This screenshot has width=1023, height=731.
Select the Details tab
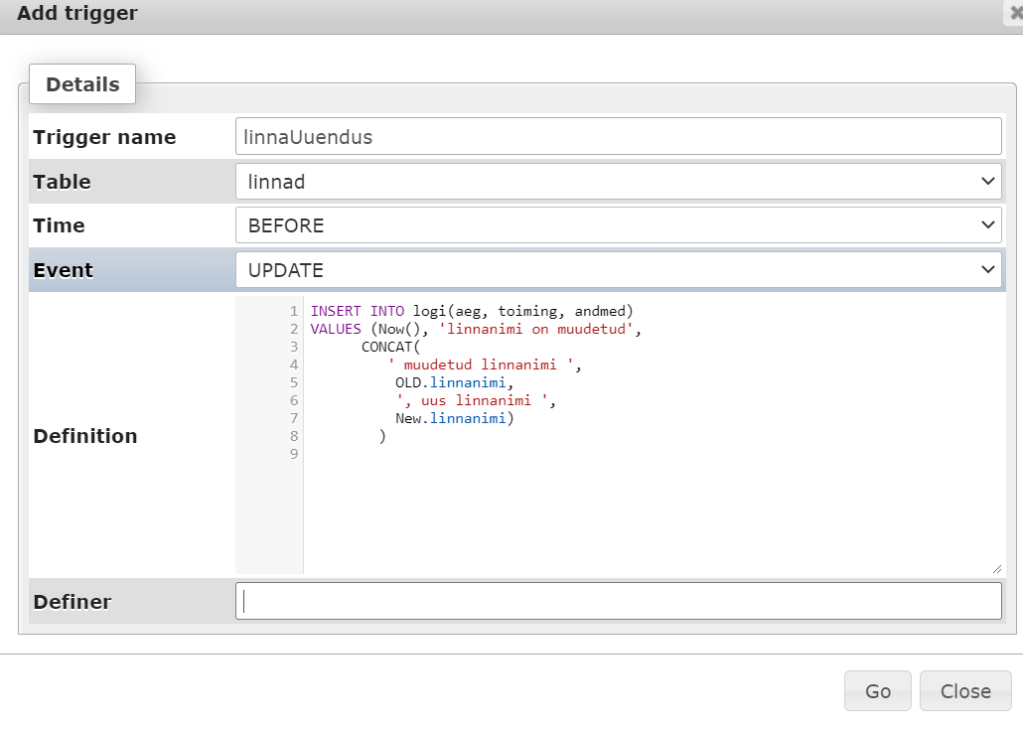coord(82,85)
